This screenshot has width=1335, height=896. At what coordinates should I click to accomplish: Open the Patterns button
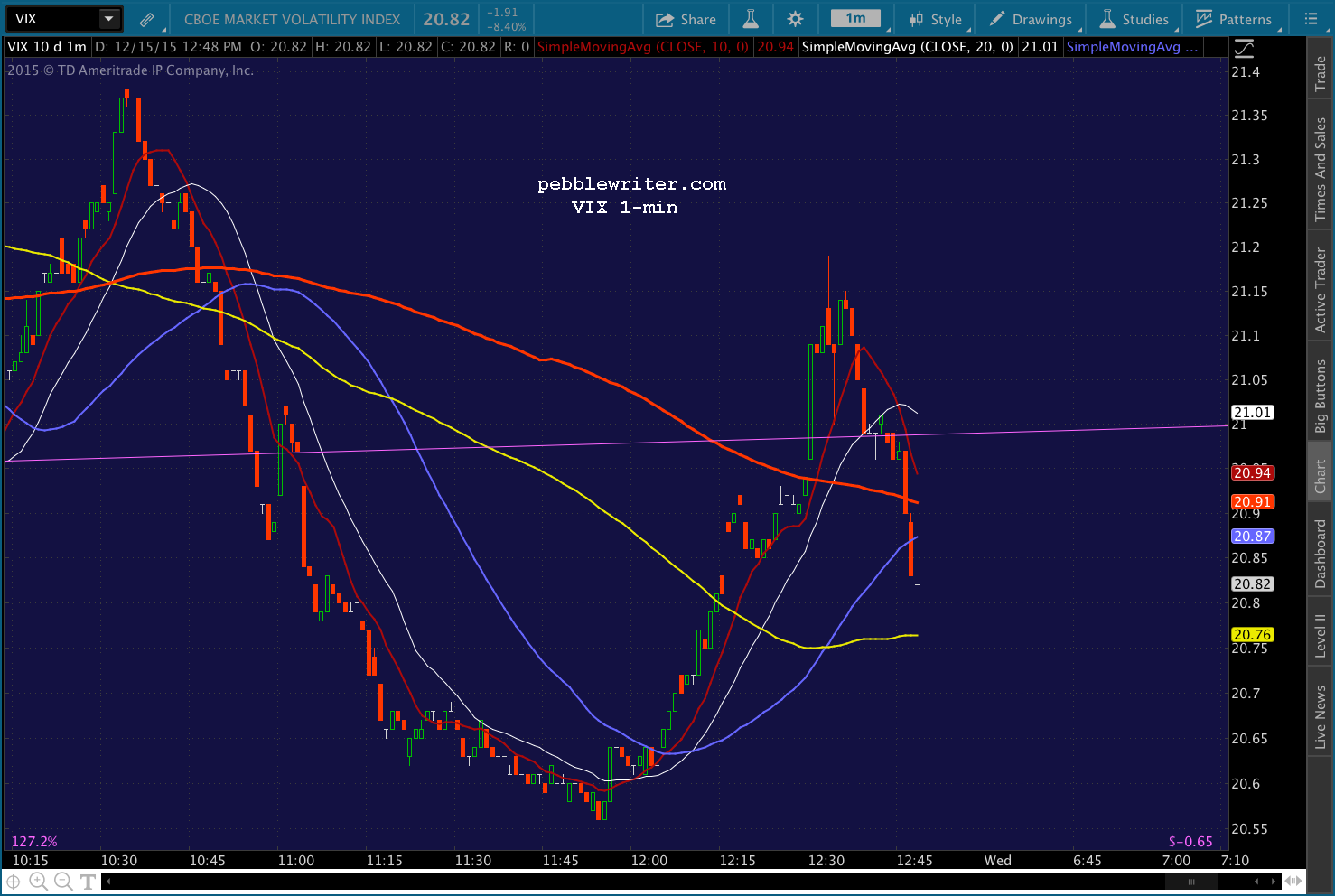[1233, 19]
